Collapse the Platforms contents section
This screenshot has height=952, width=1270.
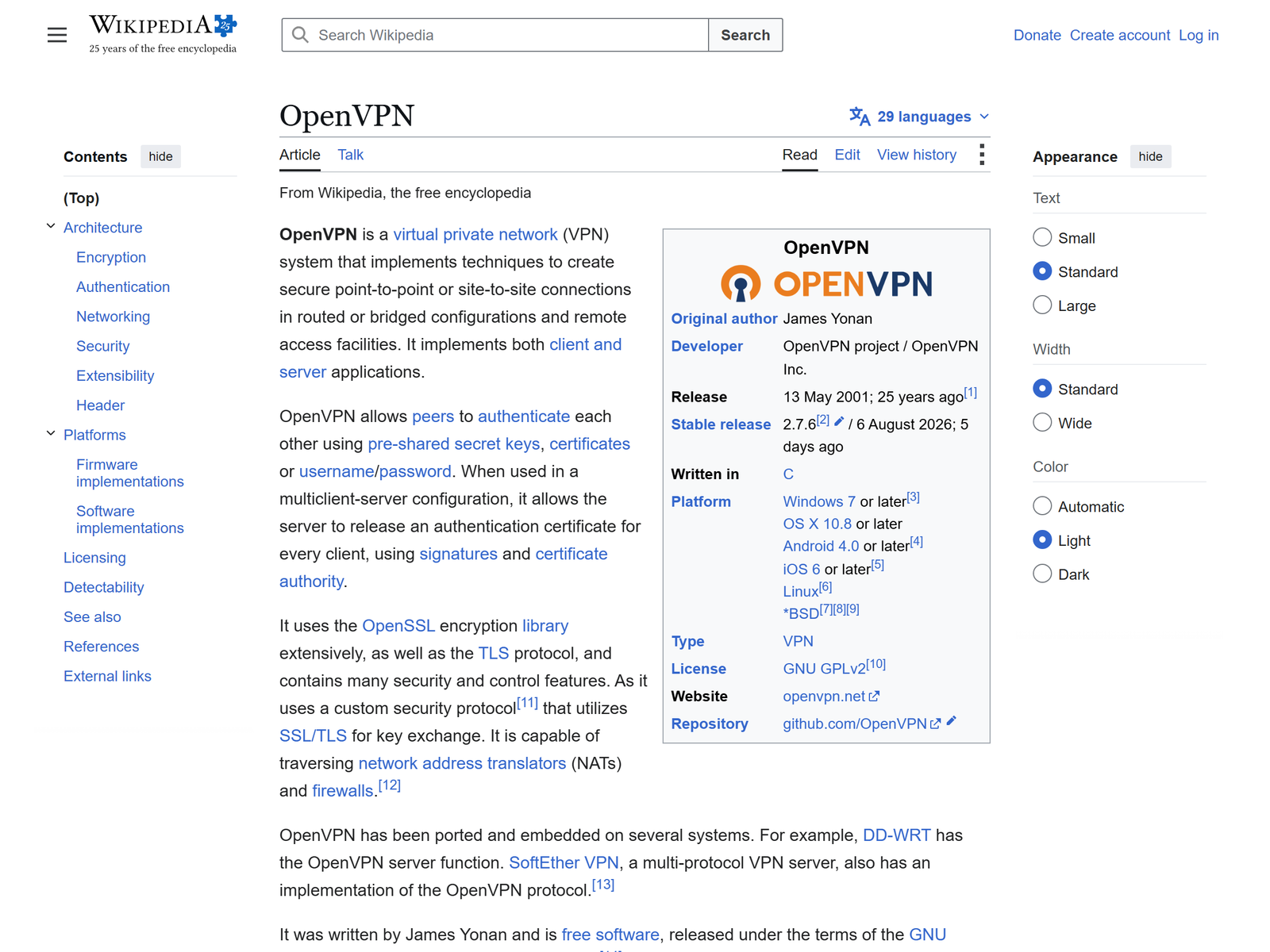point(51,434)
